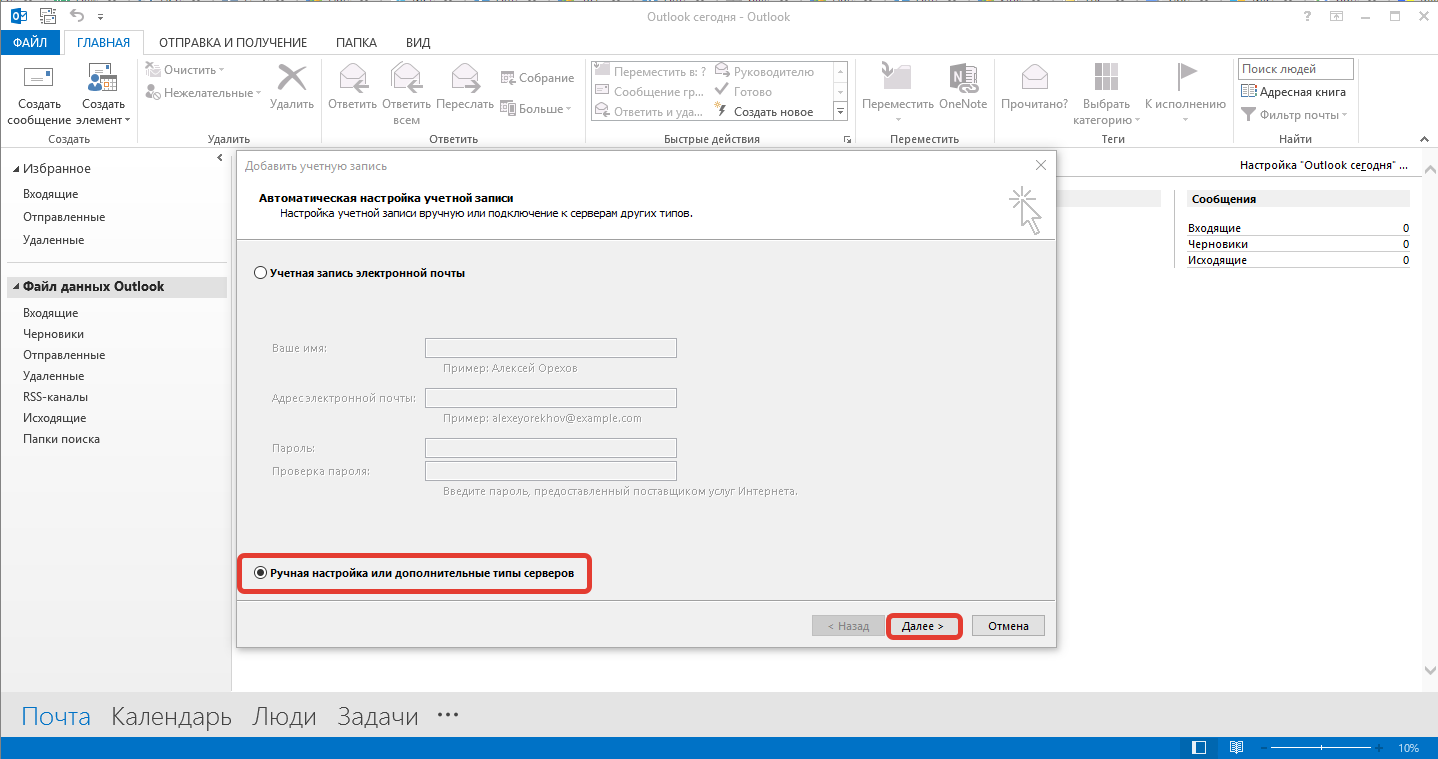Open Address book (Адресная книга)

click(x=1294, y=91)
